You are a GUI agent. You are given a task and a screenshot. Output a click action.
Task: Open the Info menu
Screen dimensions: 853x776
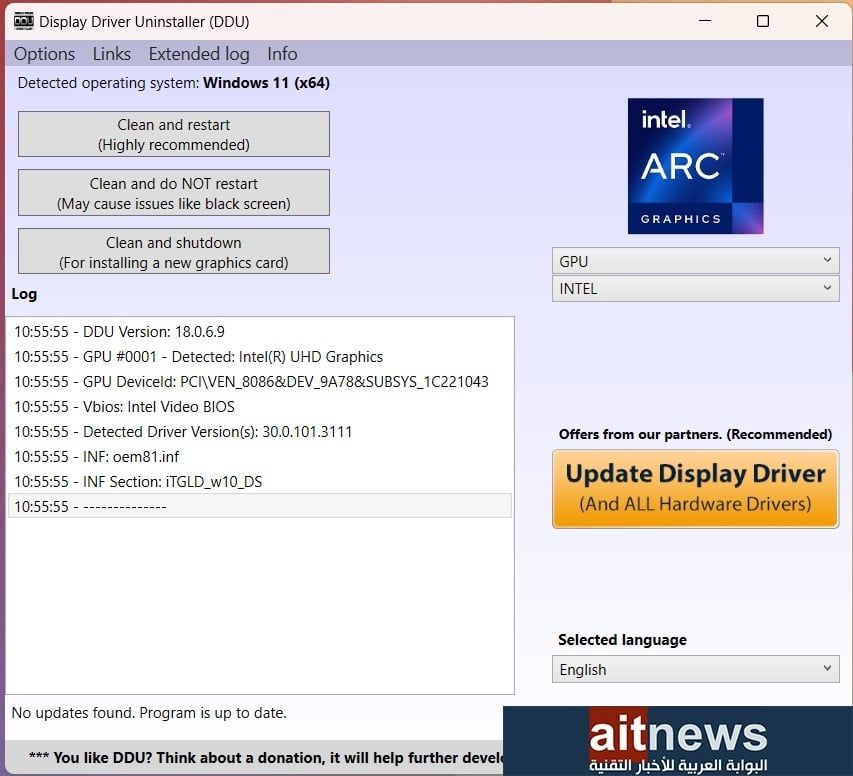(282, 54)
